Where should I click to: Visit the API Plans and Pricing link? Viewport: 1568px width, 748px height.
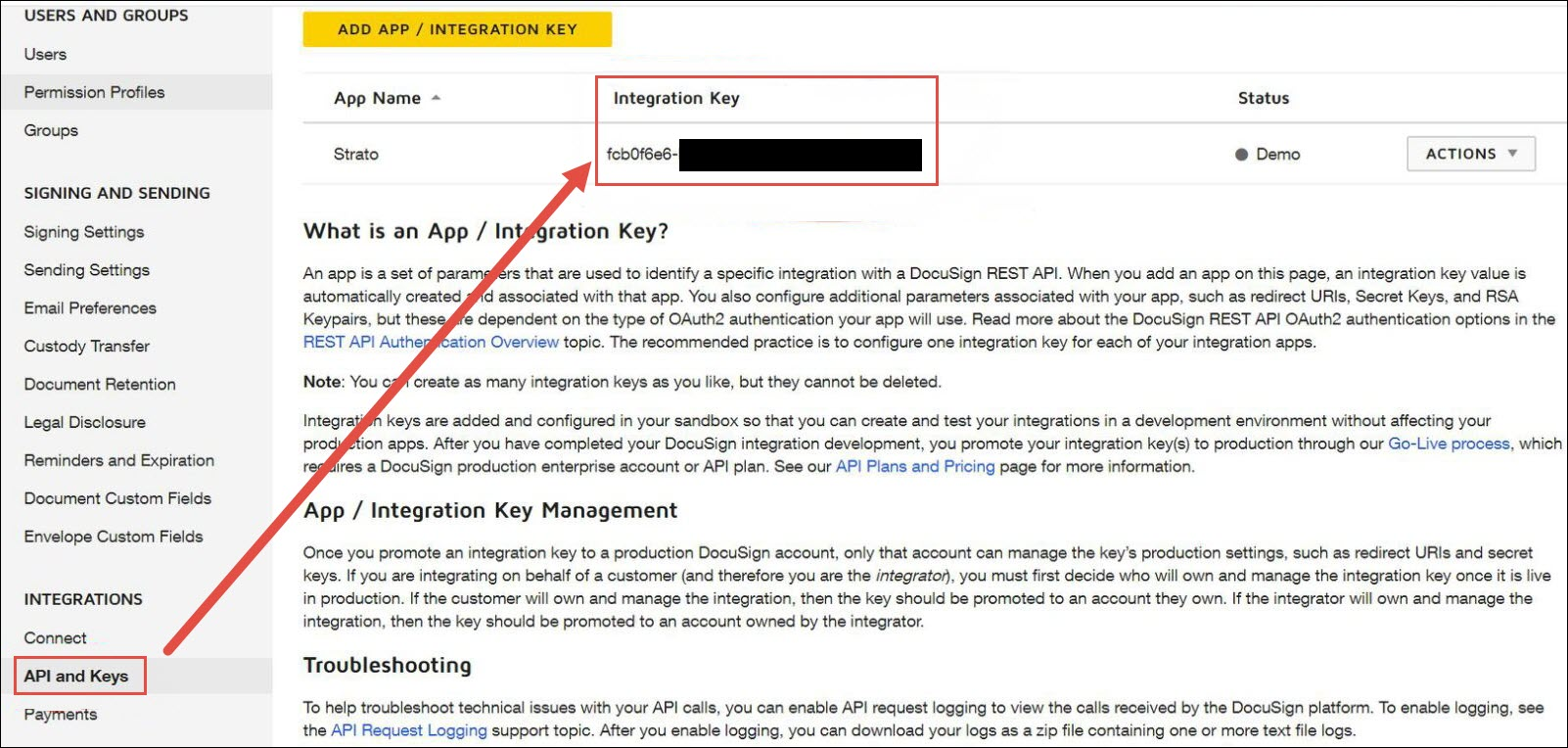pyautogui.click(x=914, y=466)
